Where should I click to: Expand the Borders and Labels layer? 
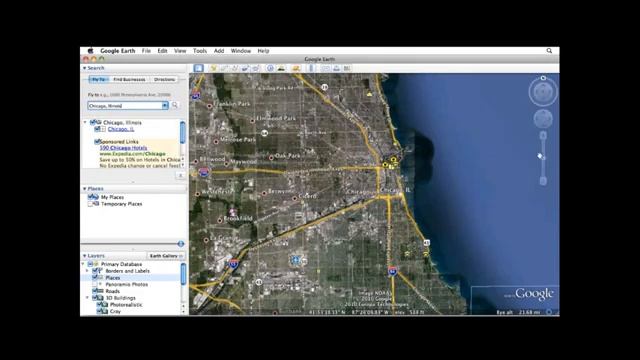pos(87,271)
